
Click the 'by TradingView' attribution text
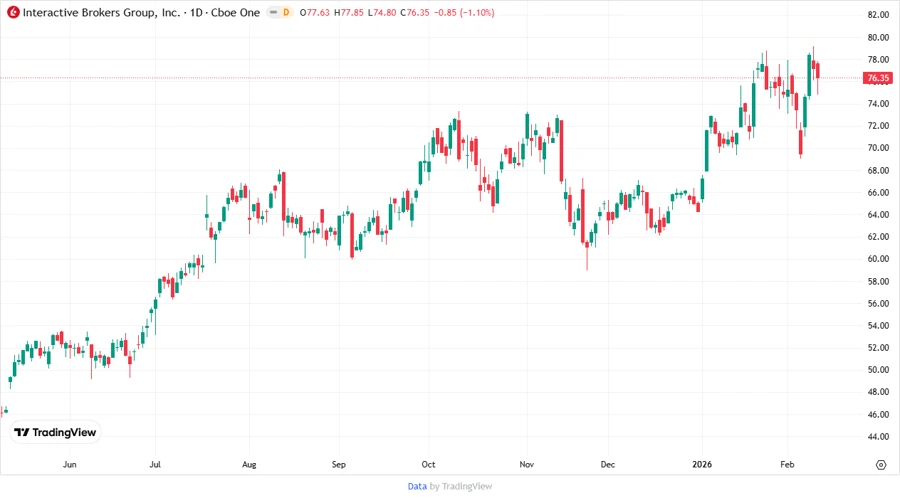[x=461, y=486]
